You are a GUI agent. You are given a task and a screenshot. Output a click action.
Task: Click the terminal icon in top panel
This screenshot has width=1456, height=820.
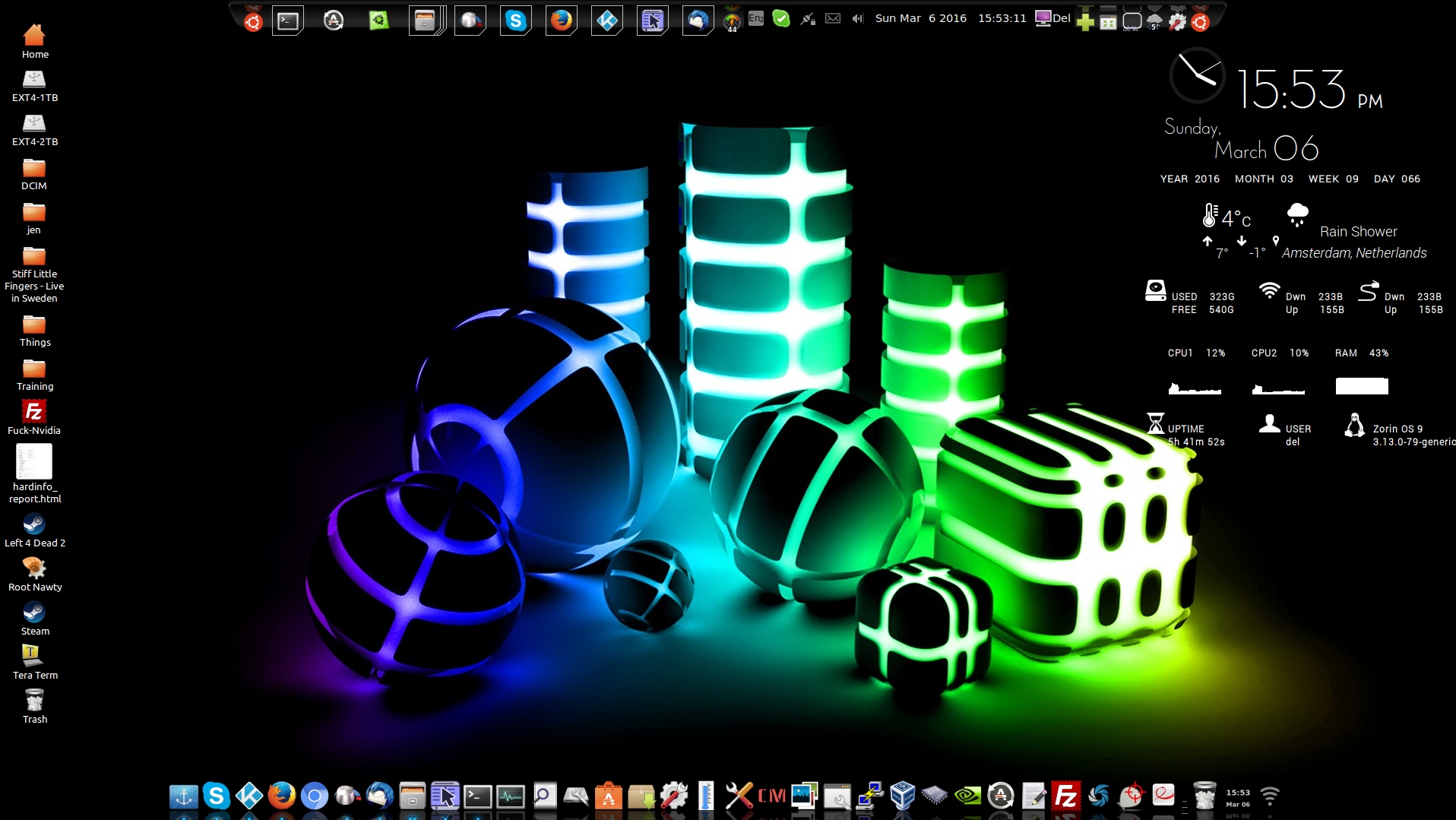(288, 21)
